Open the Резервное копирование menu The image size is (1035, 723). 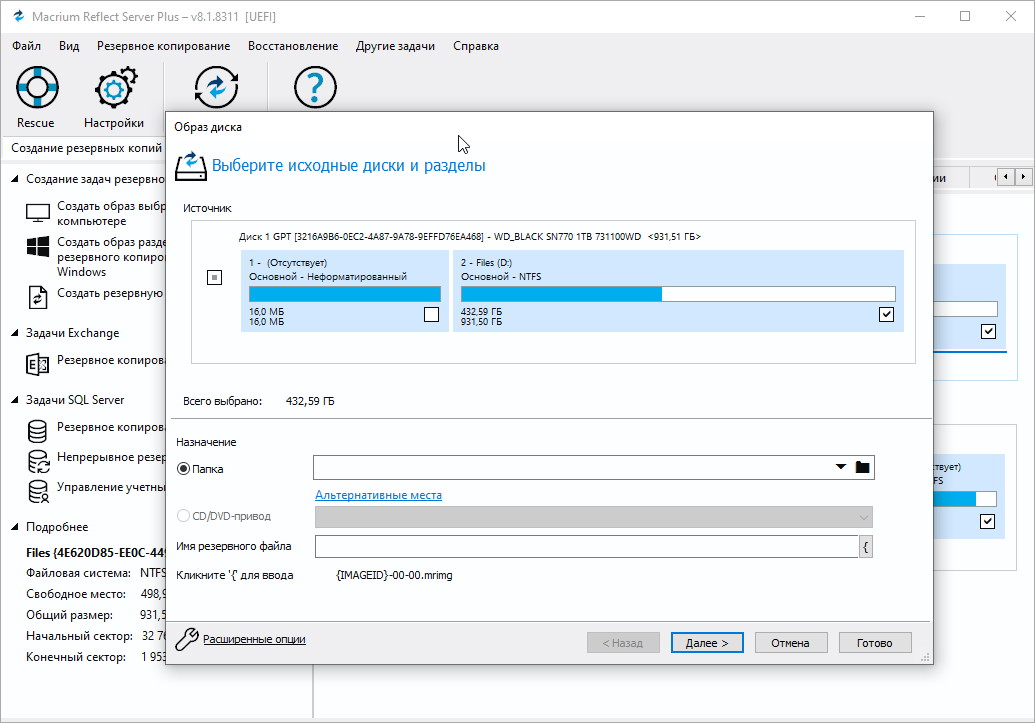[x=164, y=46]
